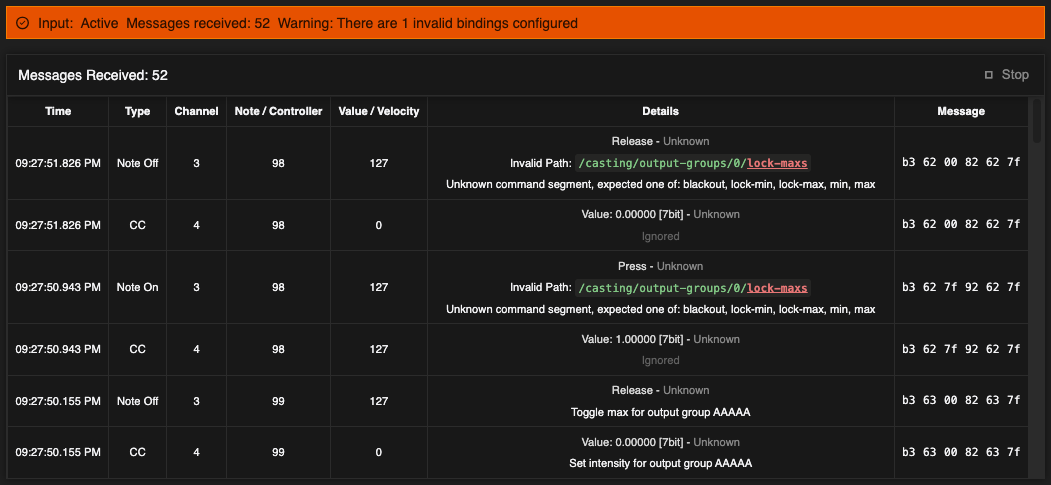Click the 'Messages Received: 52' panel heading

click(x=93, y=76)
